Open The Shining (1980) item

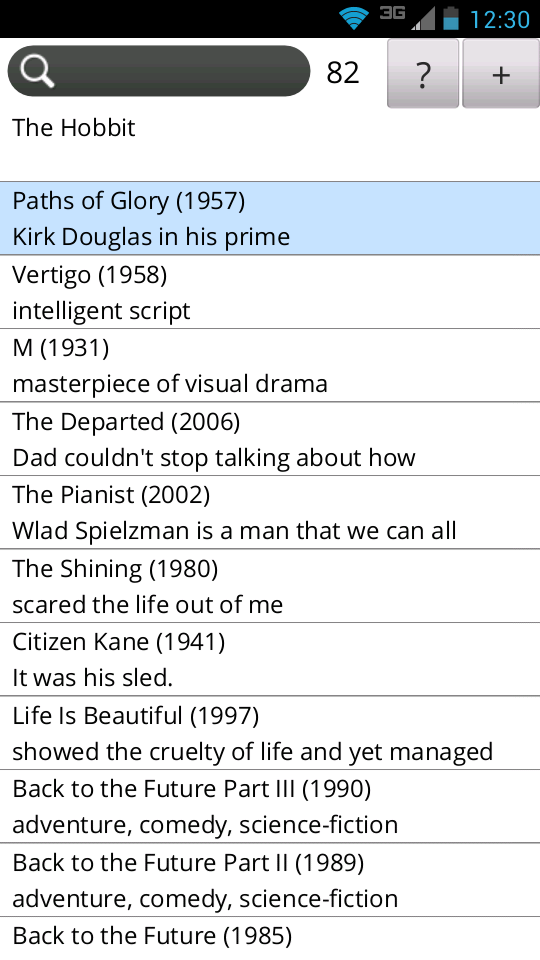tap(270, 586)
